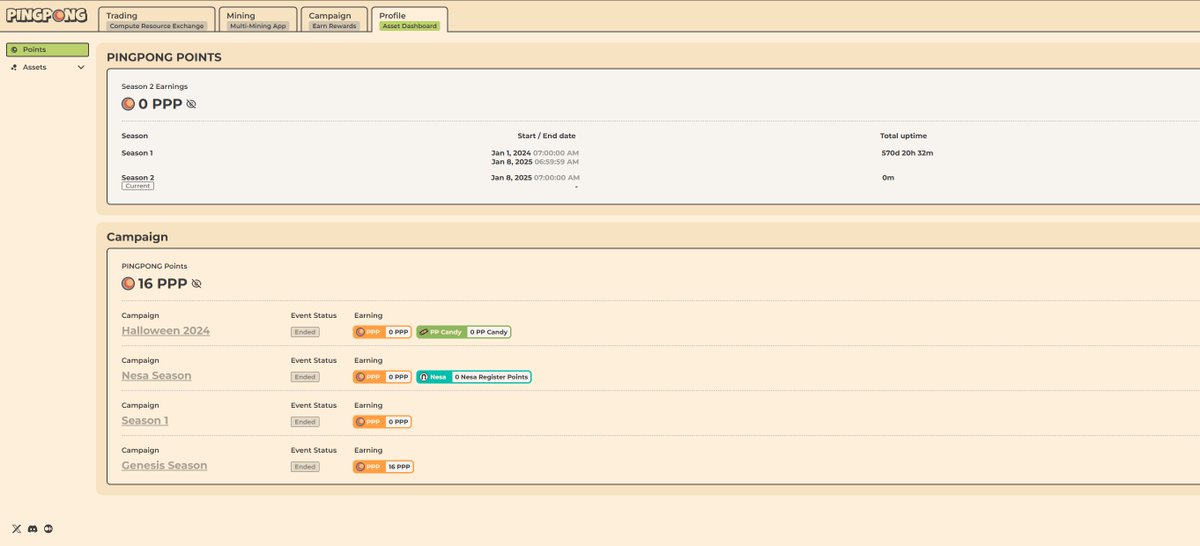Click the PPP coin badge in Genesis Season row
The image size is (1200, 546).
[x=369, y=467]
